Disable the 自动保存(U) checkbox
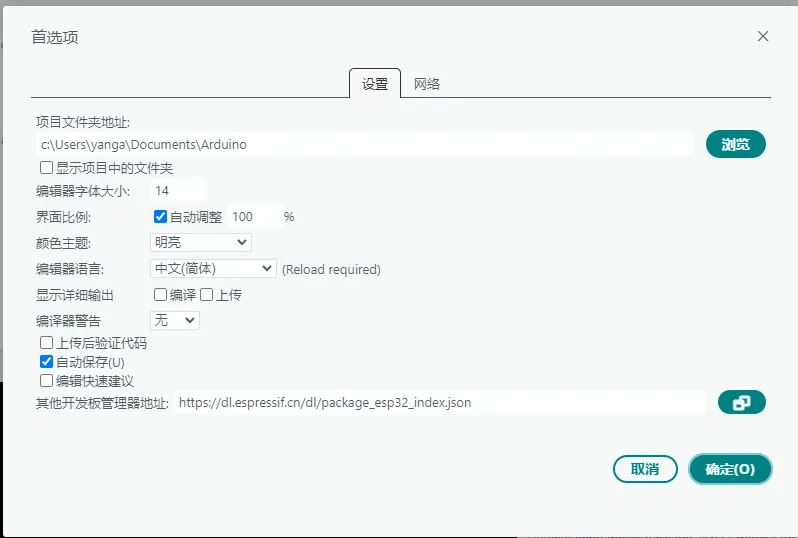Image resolution: width=798 pixels, height=538 pixels. click(x=46, y=362)
